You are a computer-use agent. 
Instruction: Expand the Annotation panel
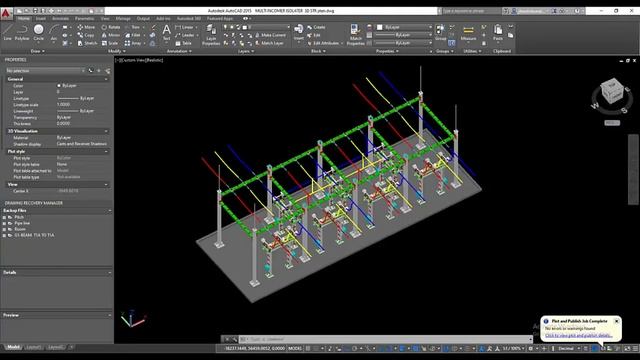(179, 51)
